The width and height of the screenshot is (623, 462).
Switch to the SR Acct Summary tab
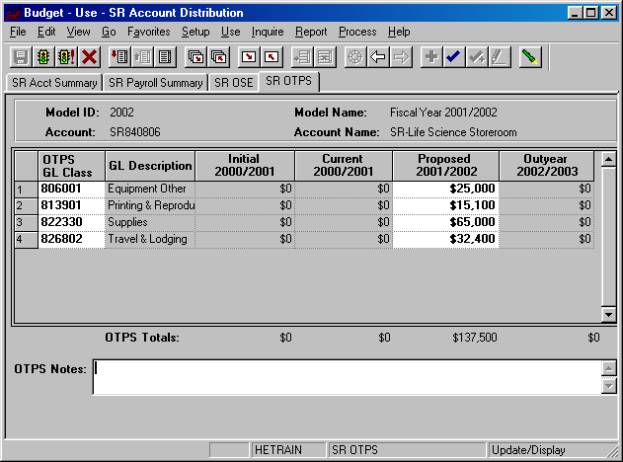[55, 83]
